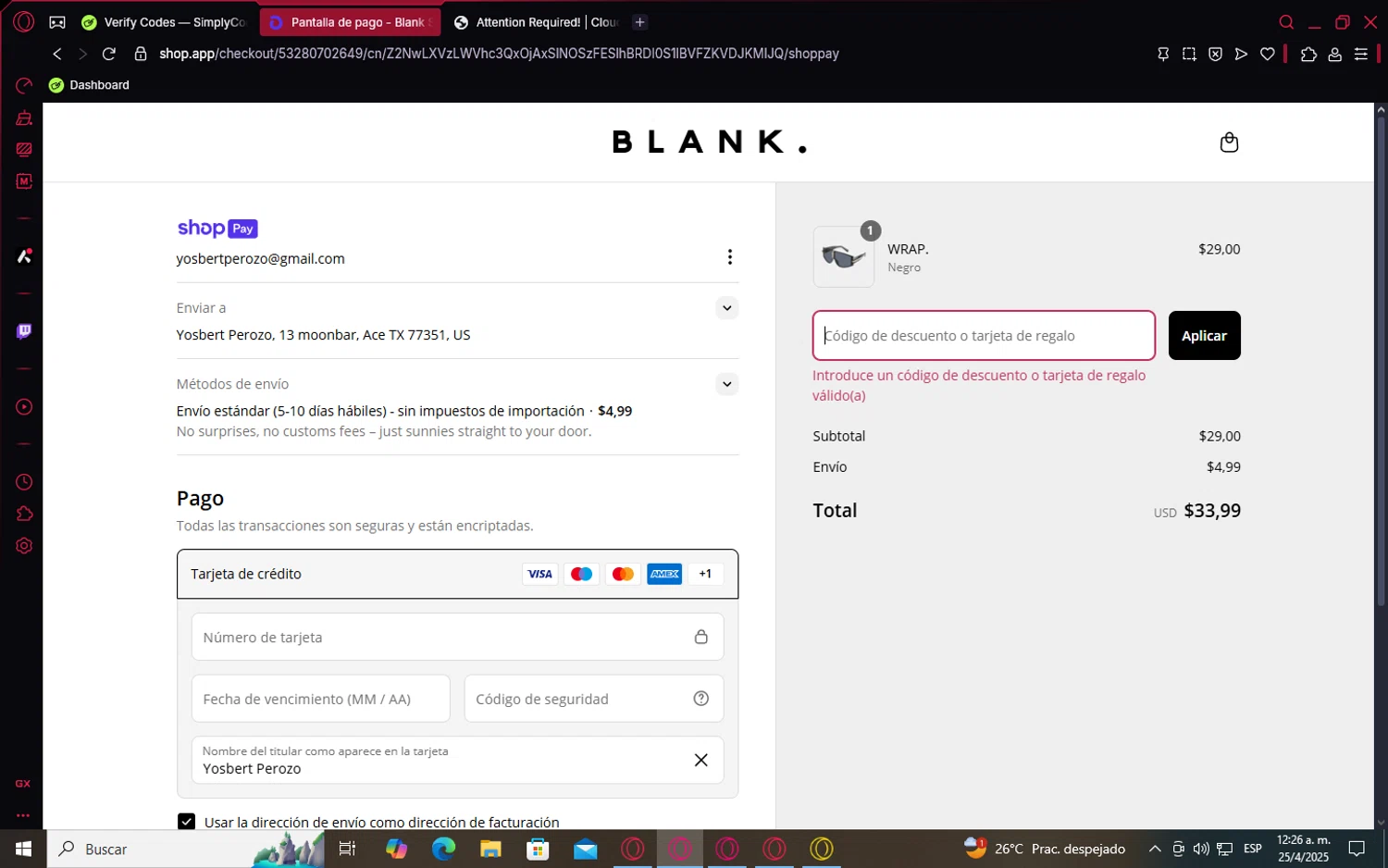This screenshot has width=1388, height=868.
Task: Focus the Fecha de vencimiento field
Action: tap(320, 699)
